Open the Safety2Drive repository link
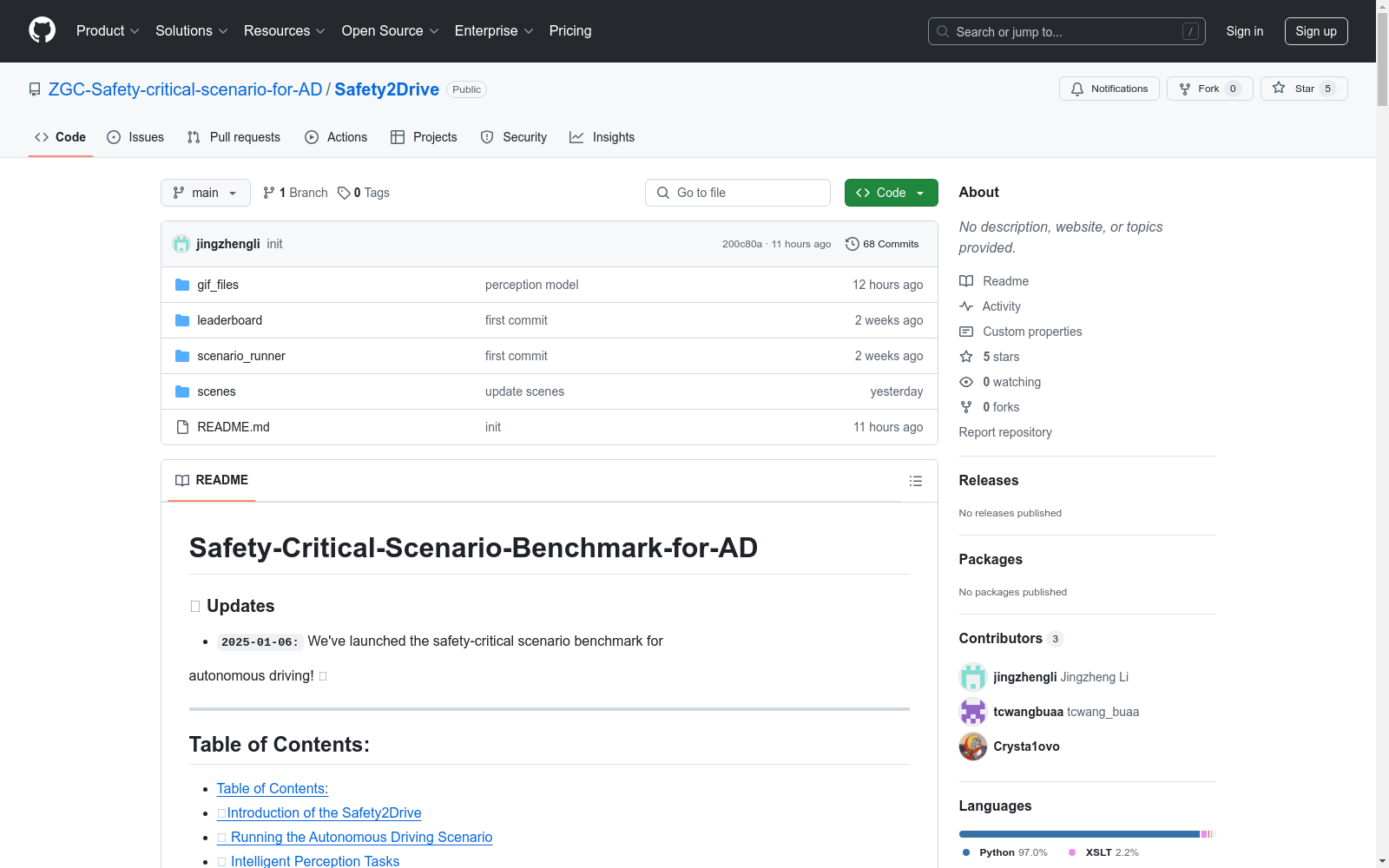 387,89
